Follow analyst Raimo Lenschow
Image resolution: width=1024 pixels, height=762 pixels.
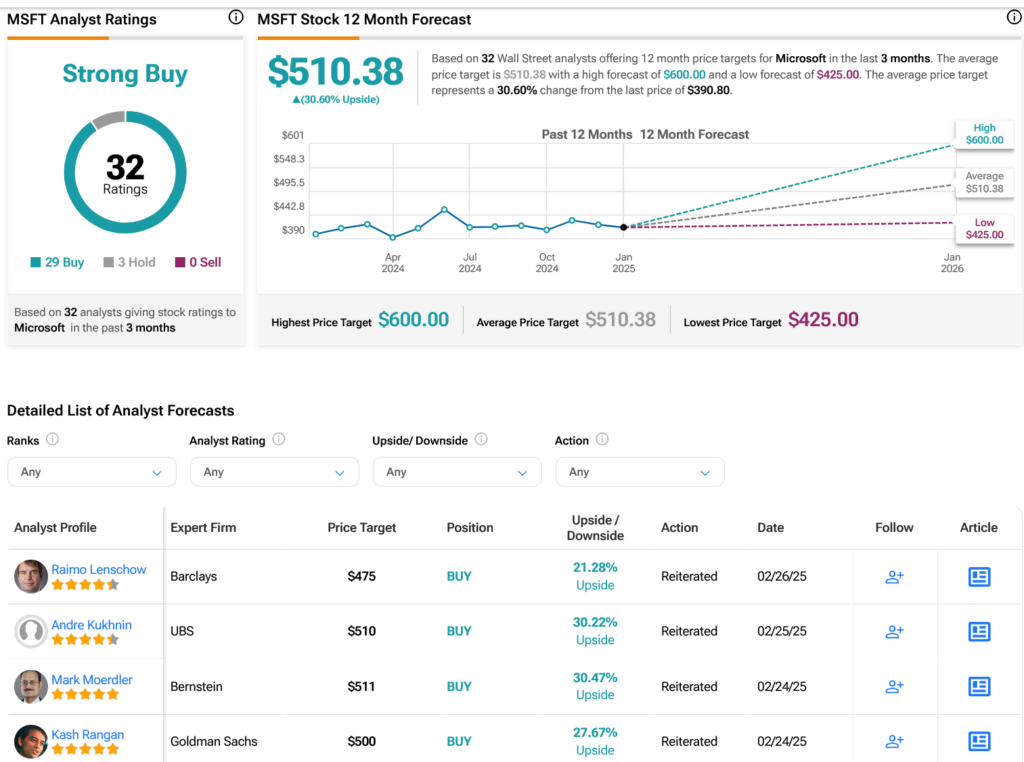(894, 577)
